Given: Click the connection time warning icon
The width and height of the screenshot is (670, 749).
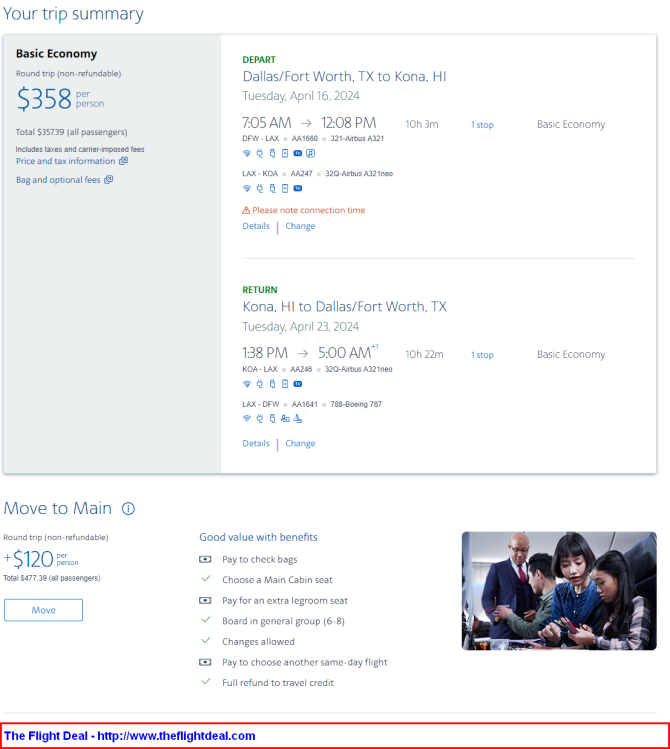Looking at the screenshot, I should click(x=246, y=210).
